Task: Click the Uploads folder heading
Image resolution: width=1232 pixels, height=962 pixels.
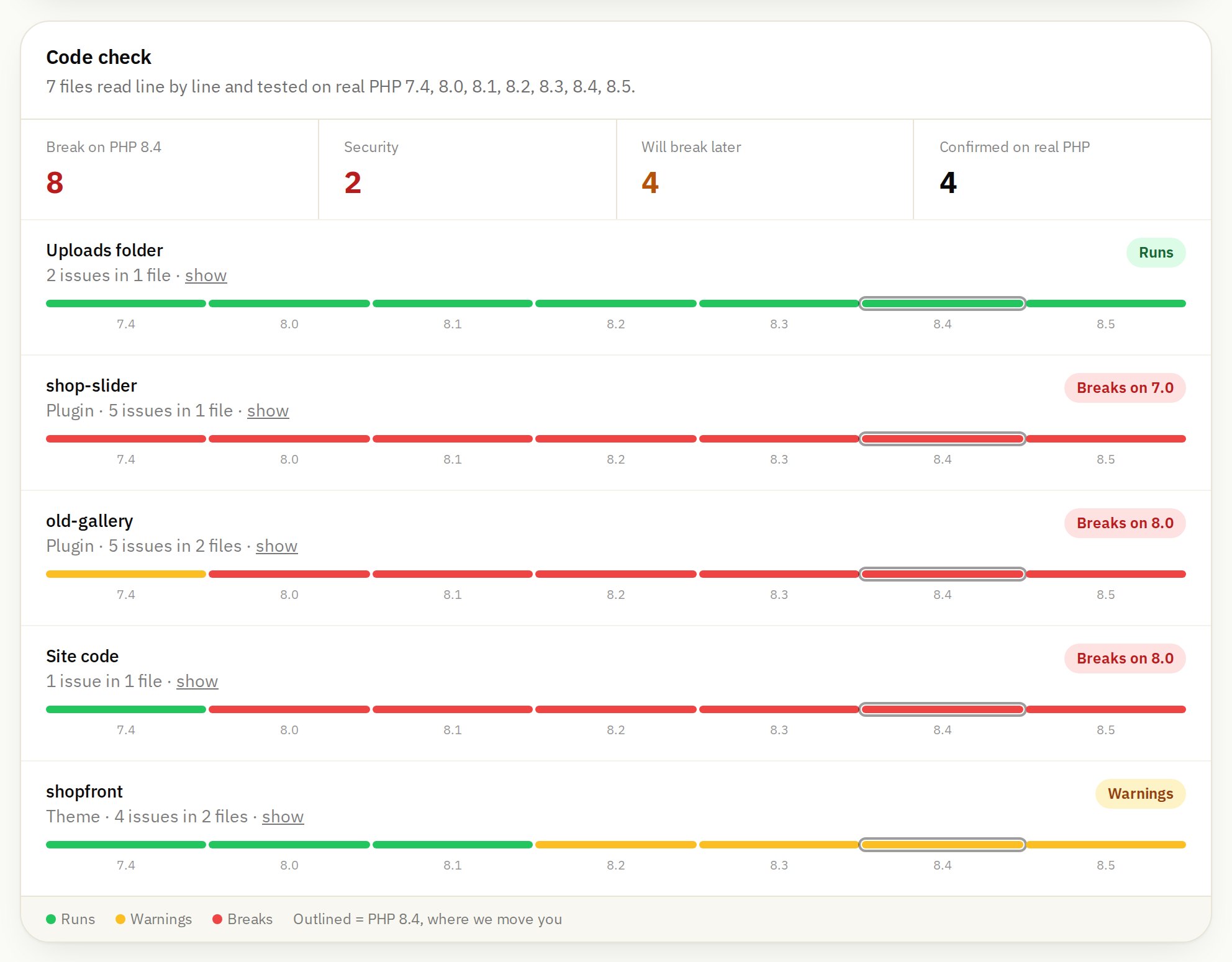Action: pyautogui.click(x=104, y=250)
